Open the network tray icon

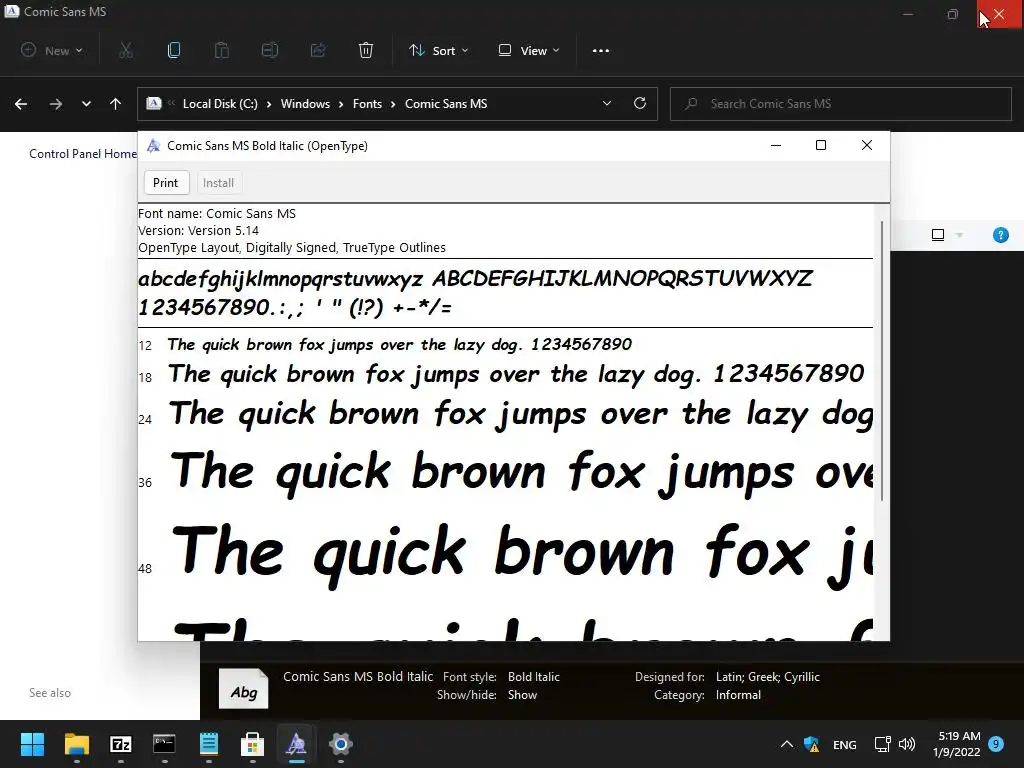coord(883,744)
